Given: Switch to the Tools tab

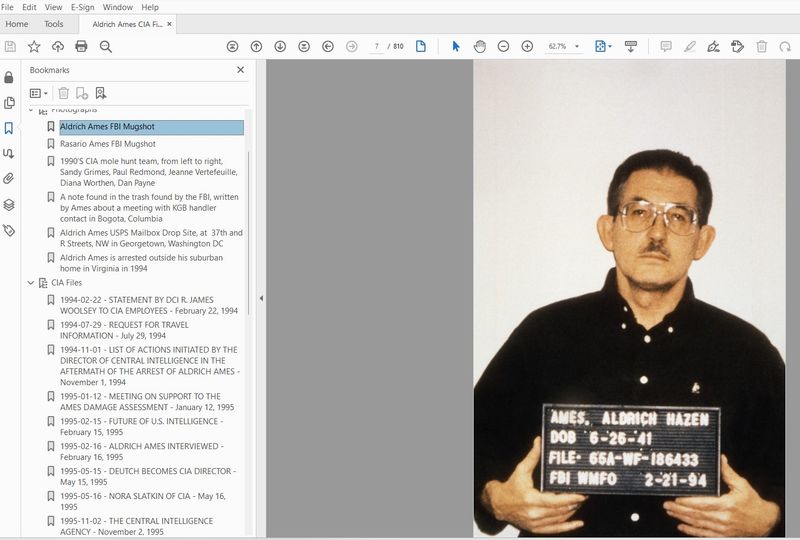Looking at the screenshot, I should point(53,24).
